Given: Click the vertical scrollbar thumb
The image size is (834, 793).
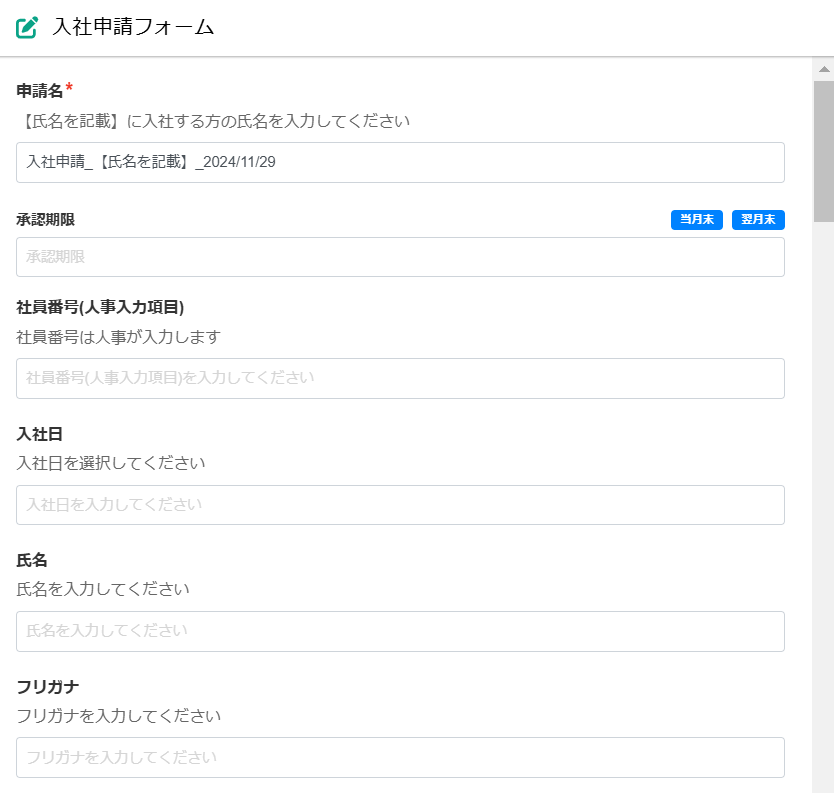Looking at the screenshot, I should click(x=824, y=152).
